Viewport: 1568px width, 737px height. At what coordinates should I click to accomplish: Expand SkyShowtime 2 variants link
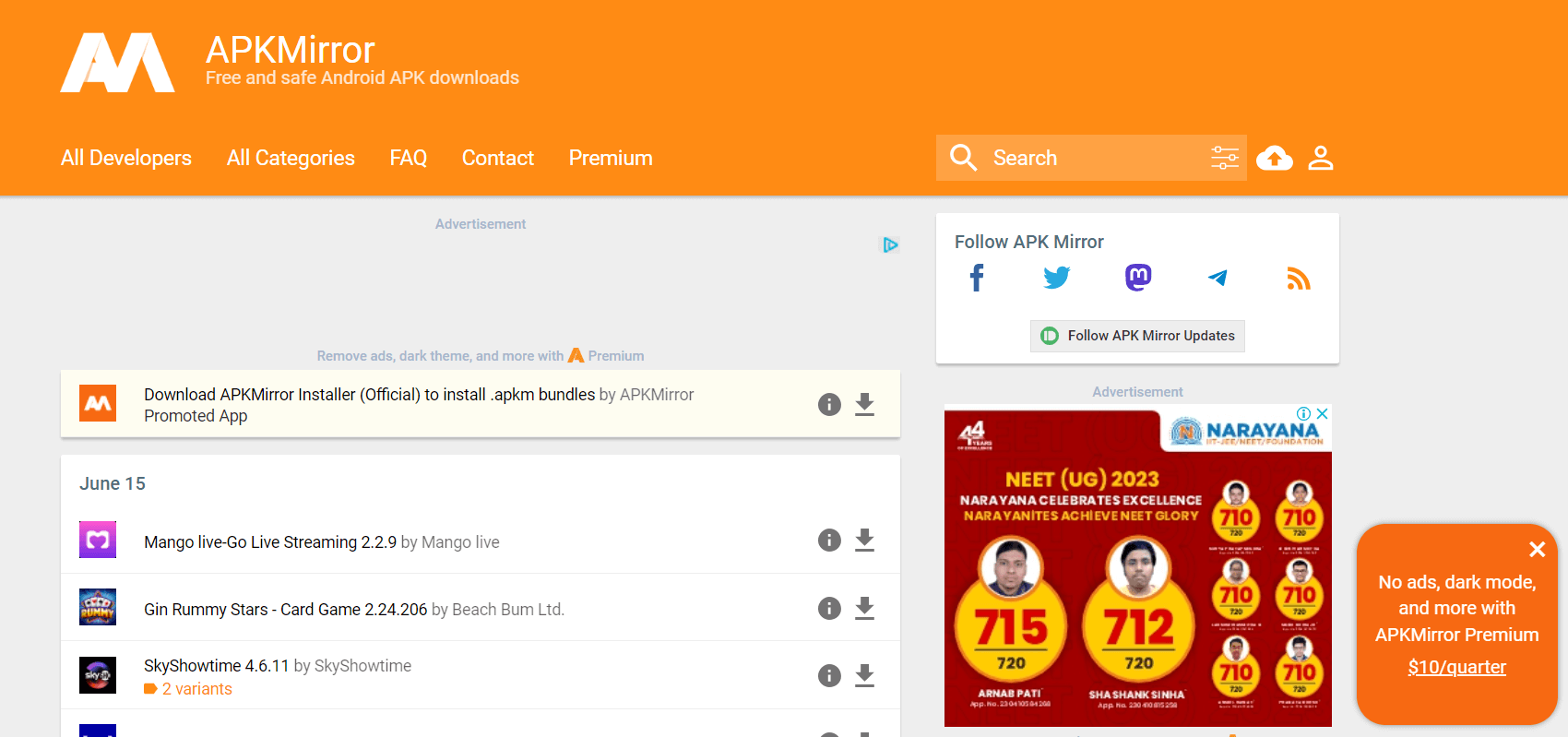click(196, 689)
